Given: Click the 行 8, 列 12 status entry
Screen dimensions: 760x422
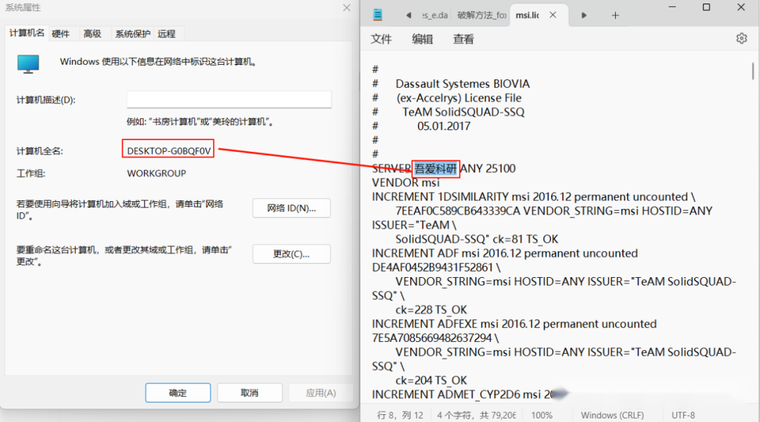Looking at the screenshot, I should (x=400, y=415).
